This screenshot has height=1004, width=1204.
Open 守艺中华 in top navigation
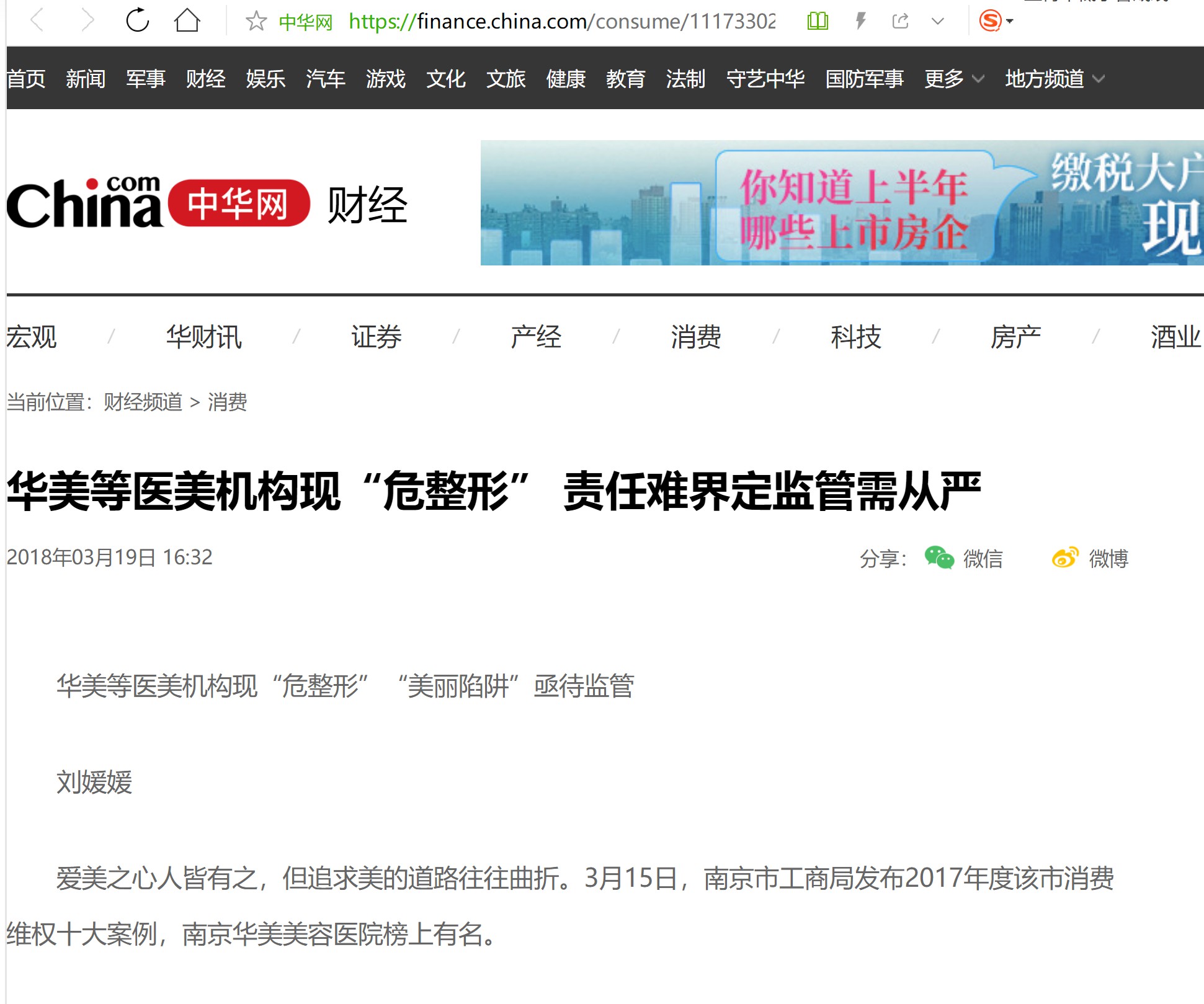(x=765, y=79)
